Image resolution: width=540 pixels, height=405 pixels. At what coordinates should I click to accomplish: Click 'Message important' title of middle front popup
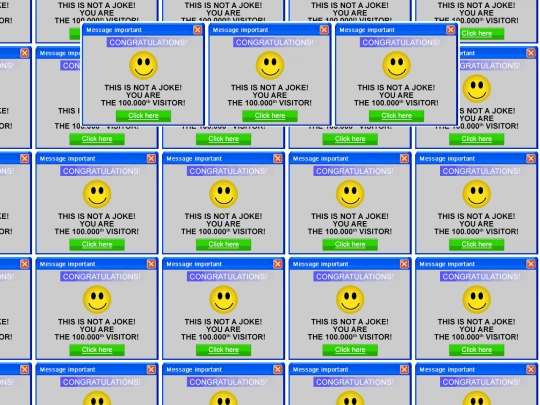(240, 30)
